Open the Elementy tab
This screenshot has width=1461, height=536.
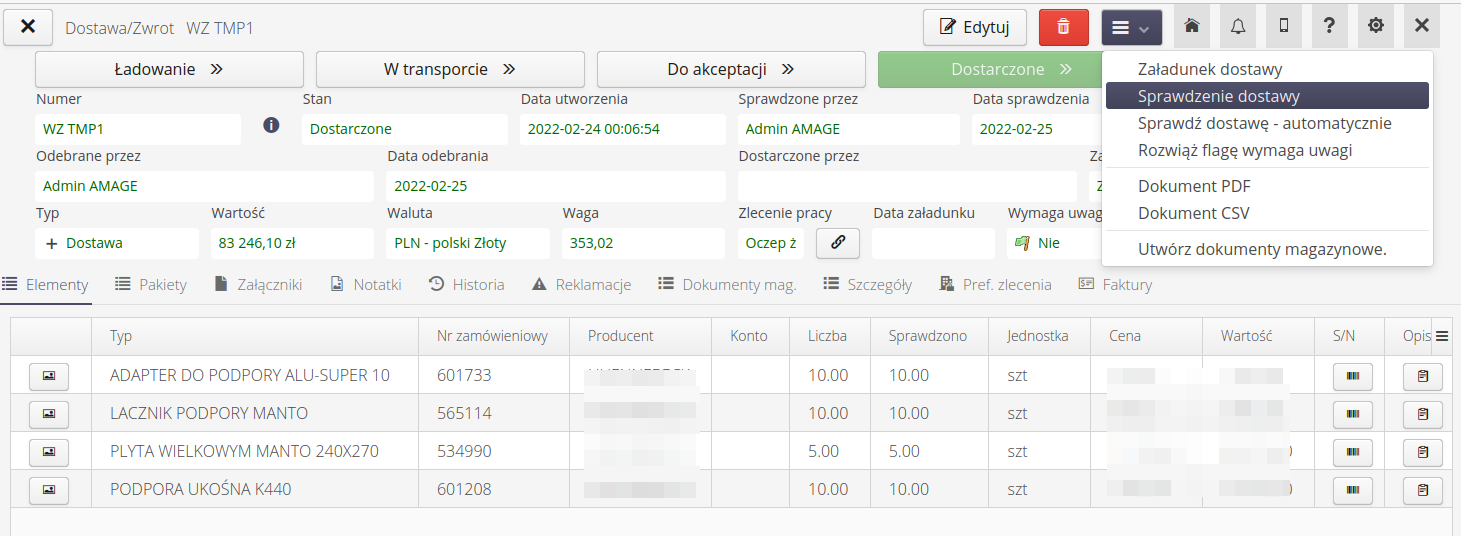(46, 284)
